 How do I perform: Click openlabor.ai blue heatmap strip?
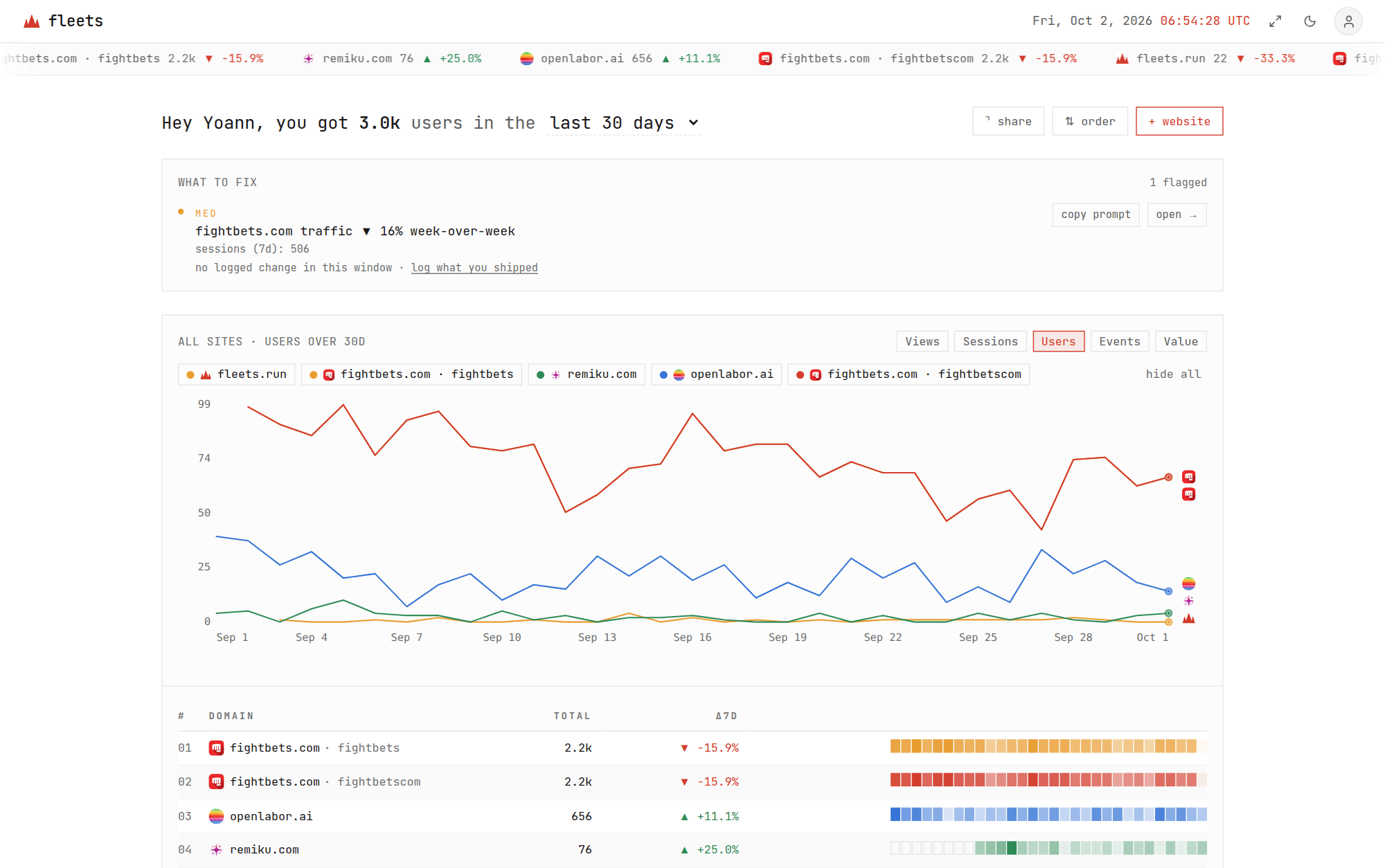(1048, 814)
